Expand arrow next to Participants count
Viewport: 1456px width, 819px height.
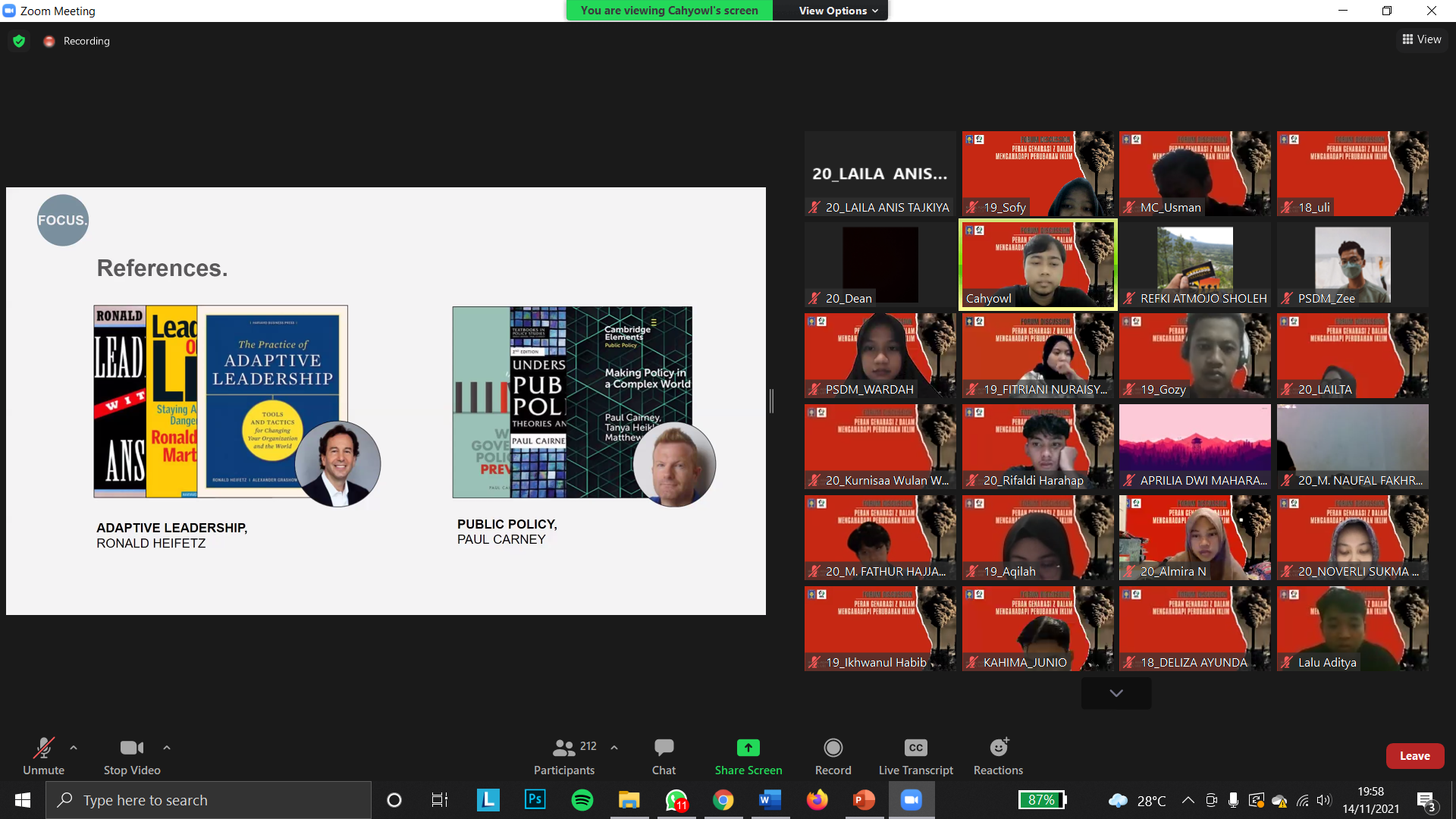(614, 748)
